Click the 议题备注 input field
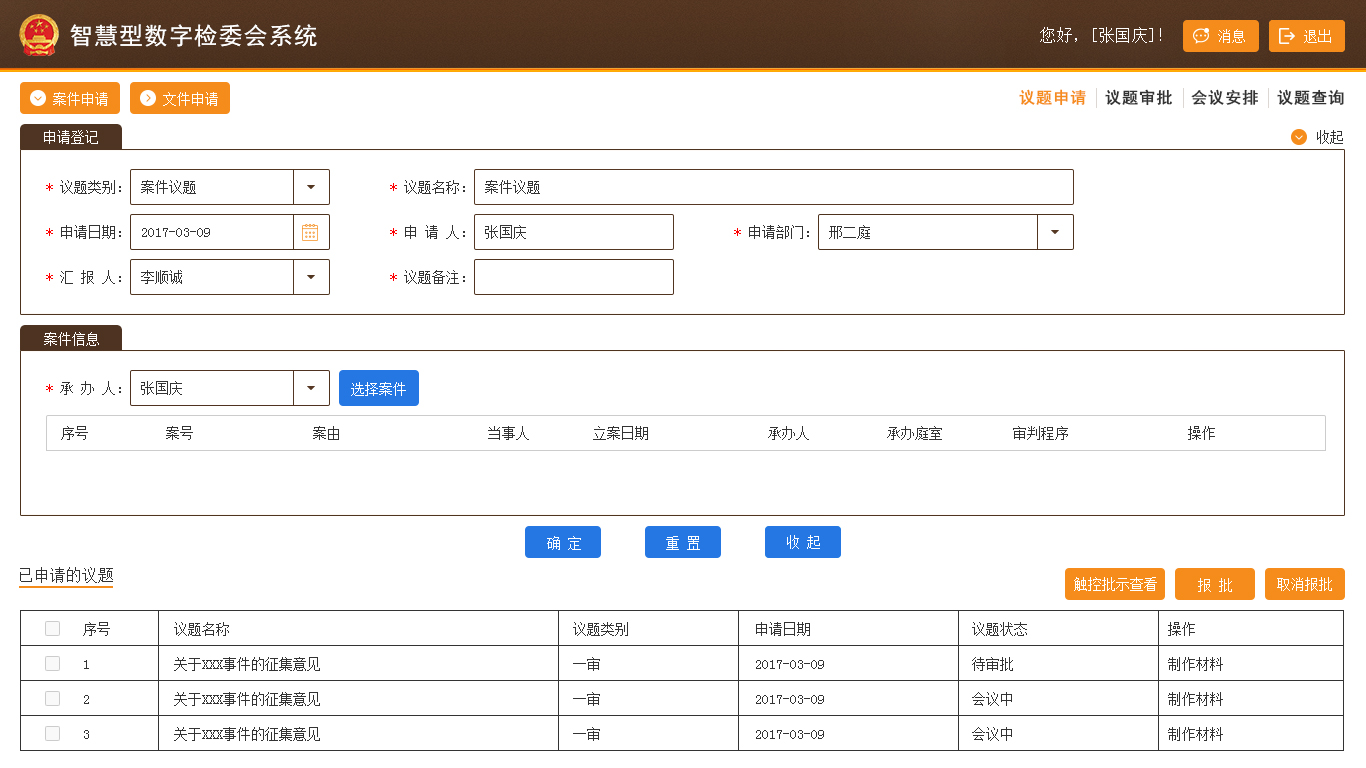1366x768 pixels. (x=573, y=277)
